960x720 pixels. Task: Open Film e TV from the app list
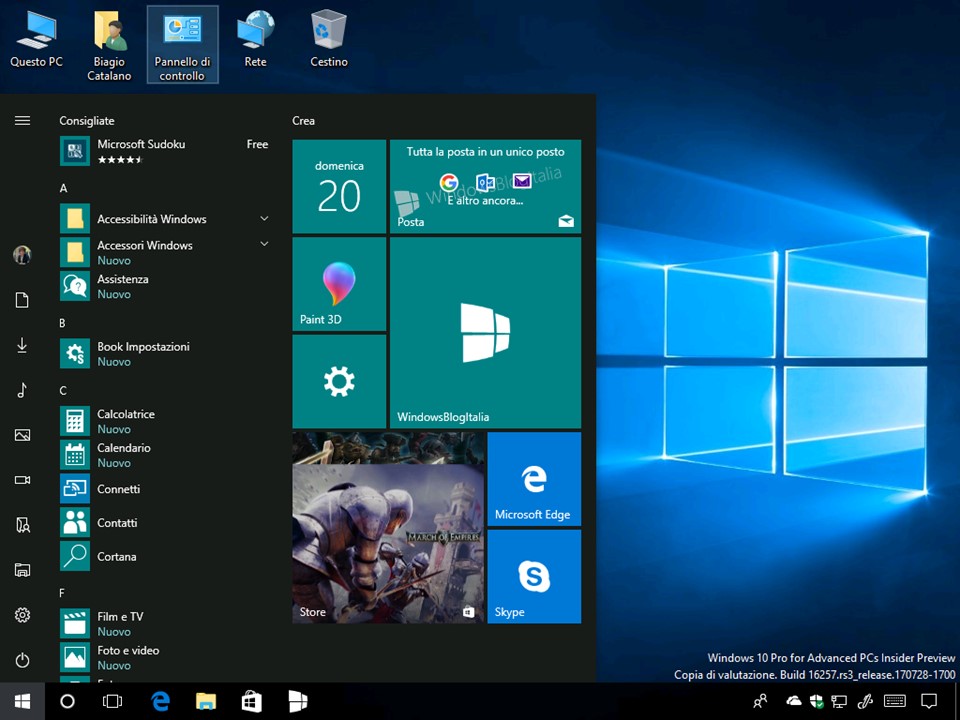[x=165, y=623]
